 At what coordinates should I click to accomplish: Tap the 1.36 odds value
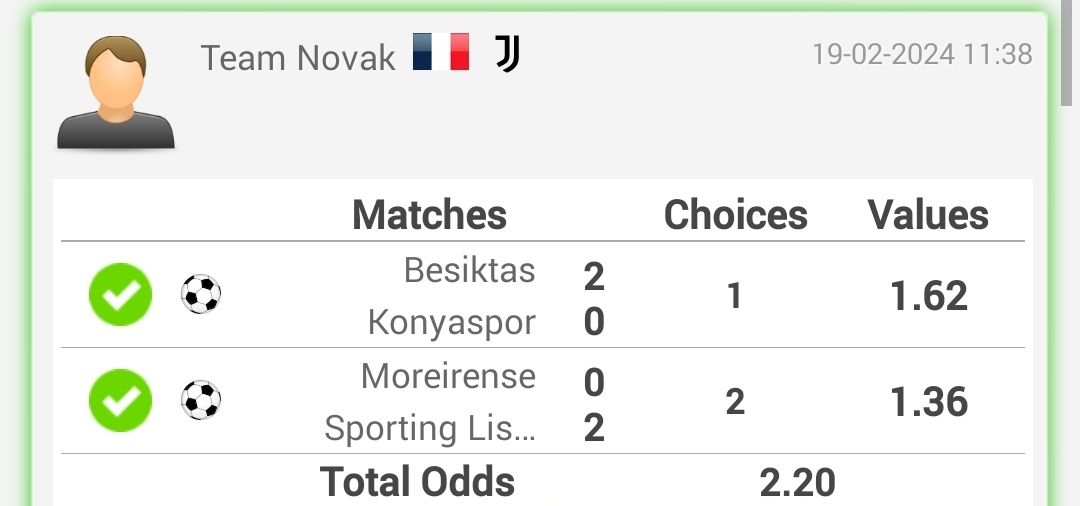(x=929, y=402)
